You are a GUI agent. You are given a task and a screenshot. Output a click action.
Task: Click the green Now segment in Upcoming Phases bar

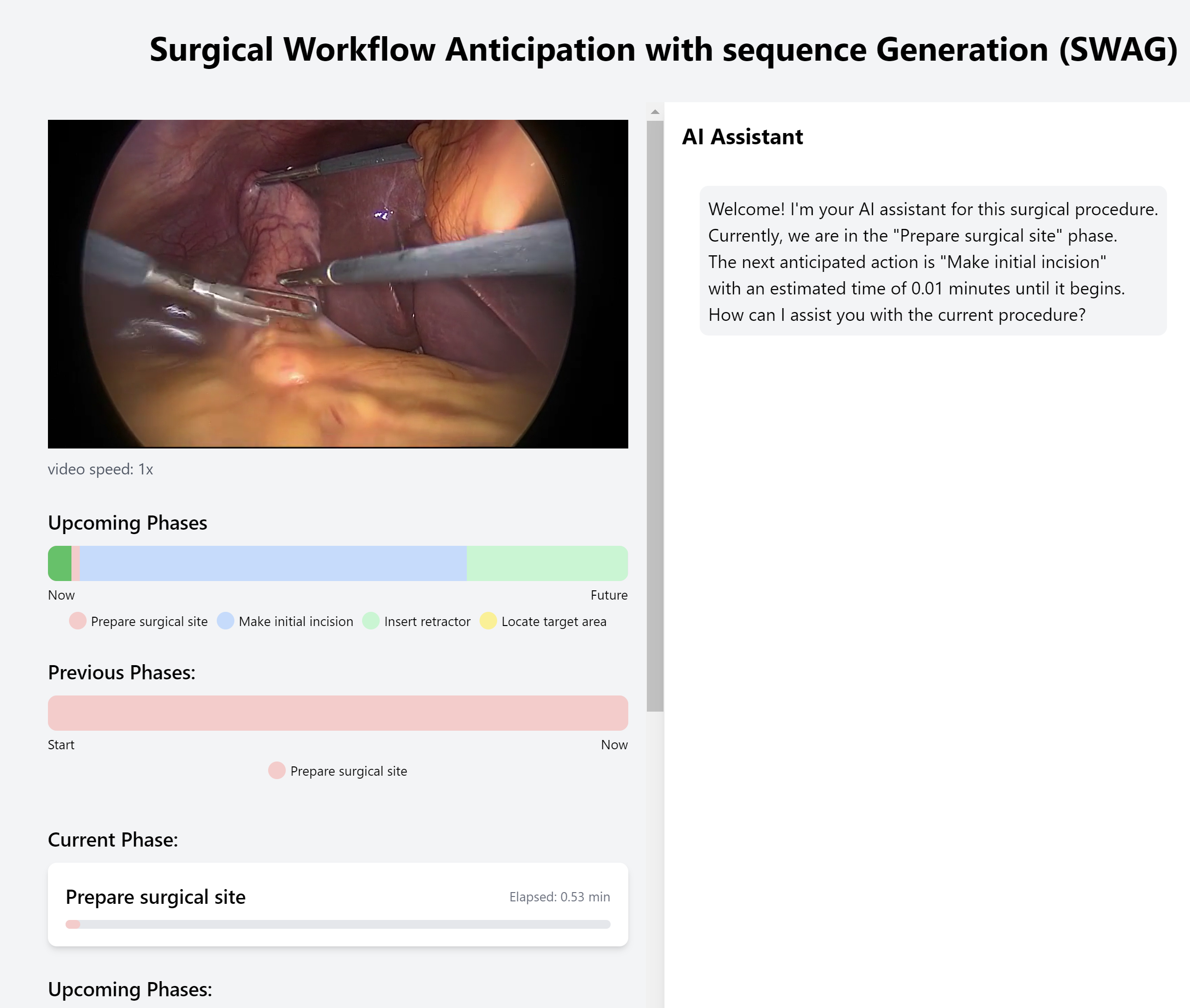(x=59, y=563)
